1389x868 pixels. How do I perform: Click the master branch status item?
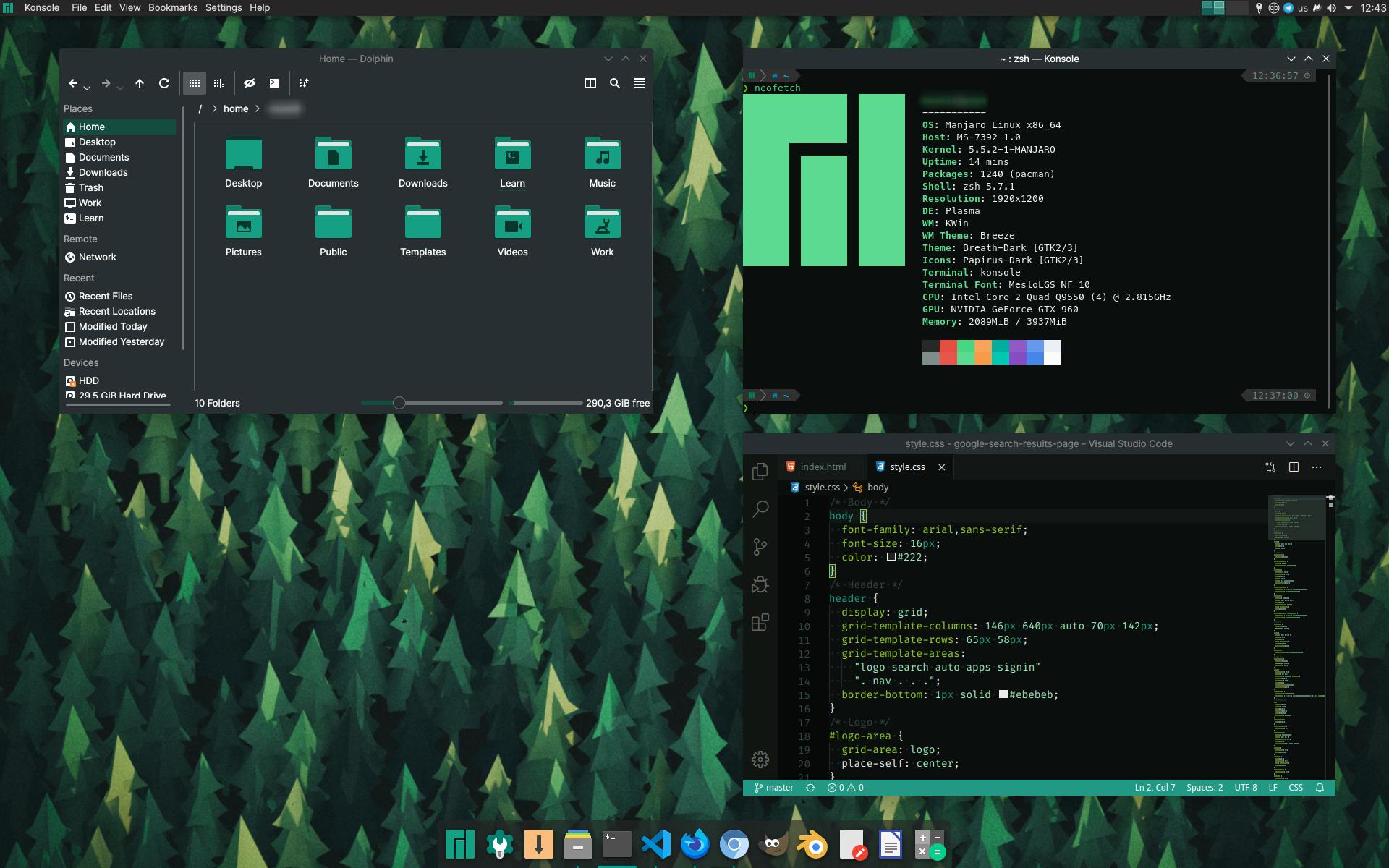(x=774, y=788)
